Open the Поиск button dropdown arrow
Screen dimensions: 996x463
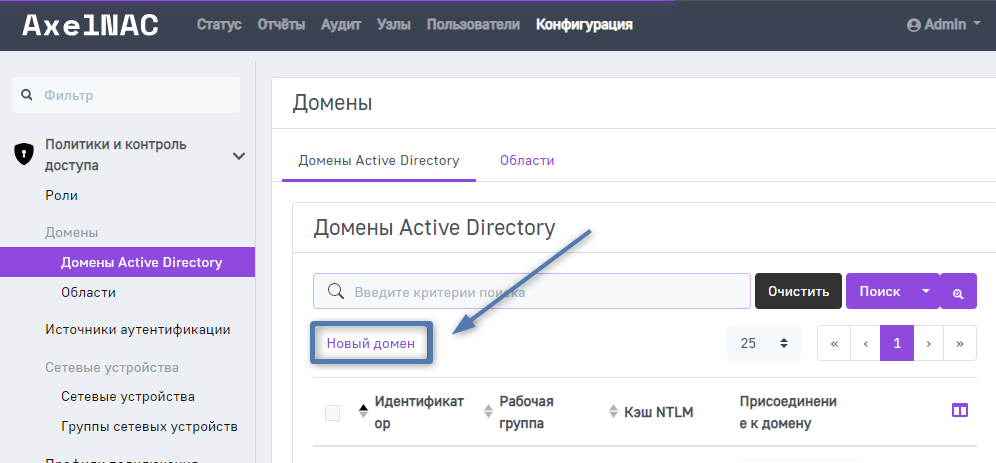(x=925, y=292)
